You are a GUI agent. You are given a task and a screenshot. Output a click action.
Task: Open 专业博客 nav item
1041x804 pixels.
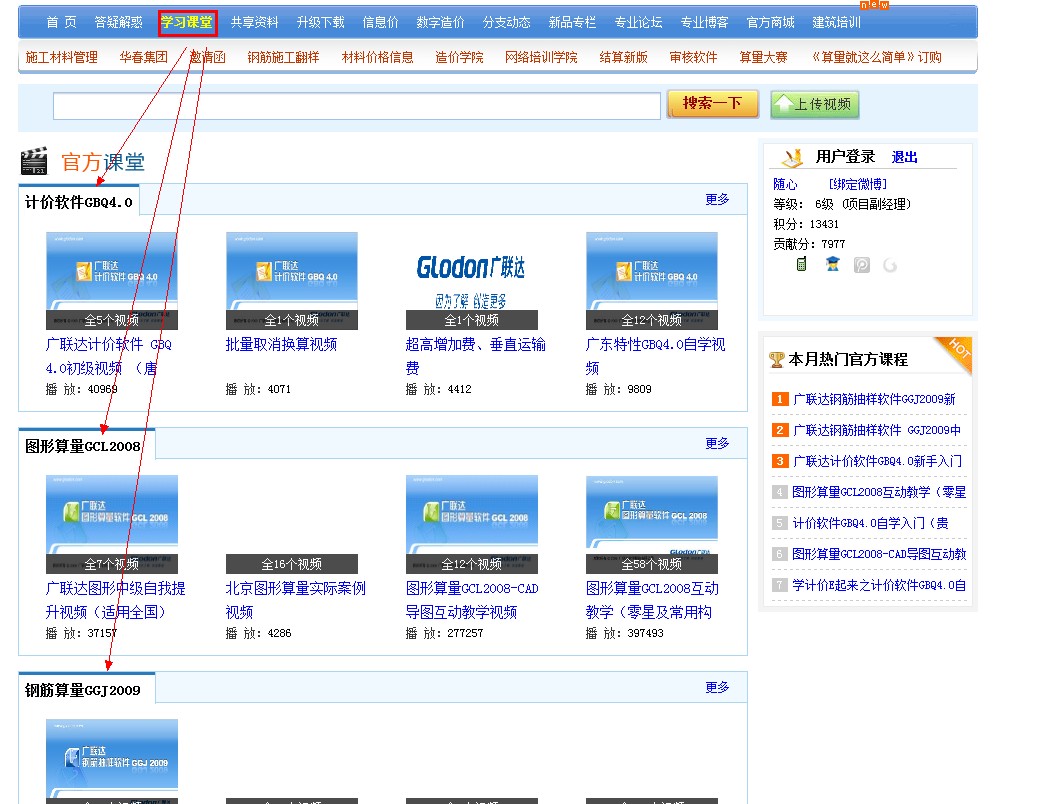(704, 23)
